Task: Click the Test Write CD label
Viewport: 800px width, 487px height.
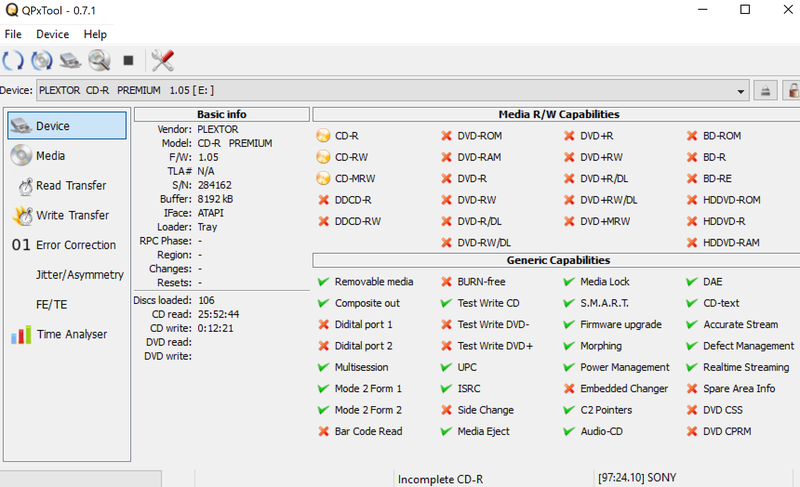Action: click(x=488, y=303)
